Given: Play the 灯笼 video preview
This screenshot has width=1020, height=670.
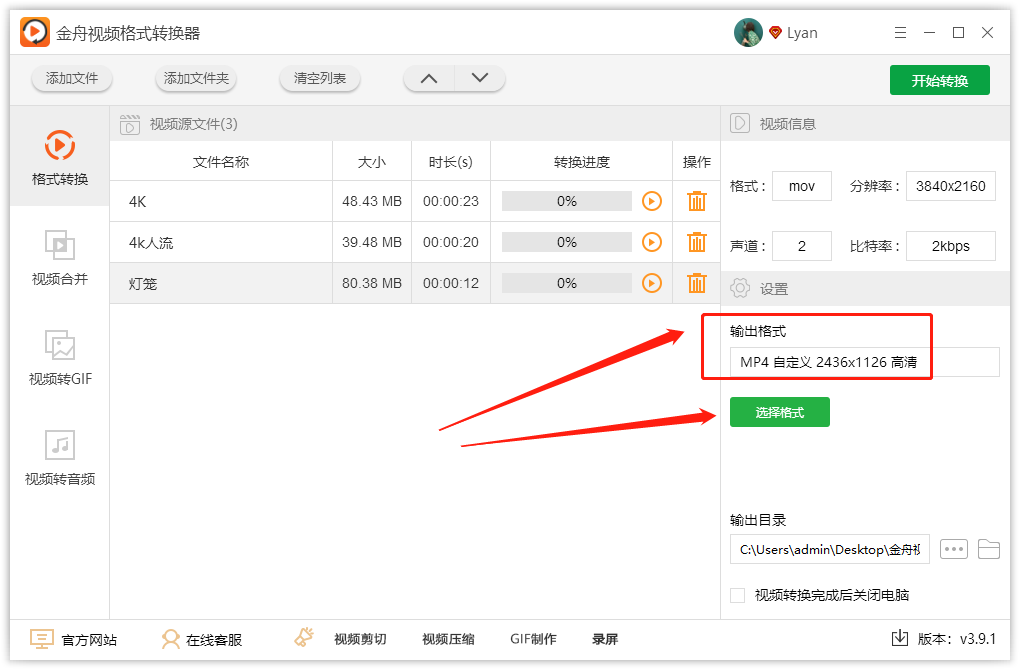Looking at the screenshot, I should [x=652, y=282].
